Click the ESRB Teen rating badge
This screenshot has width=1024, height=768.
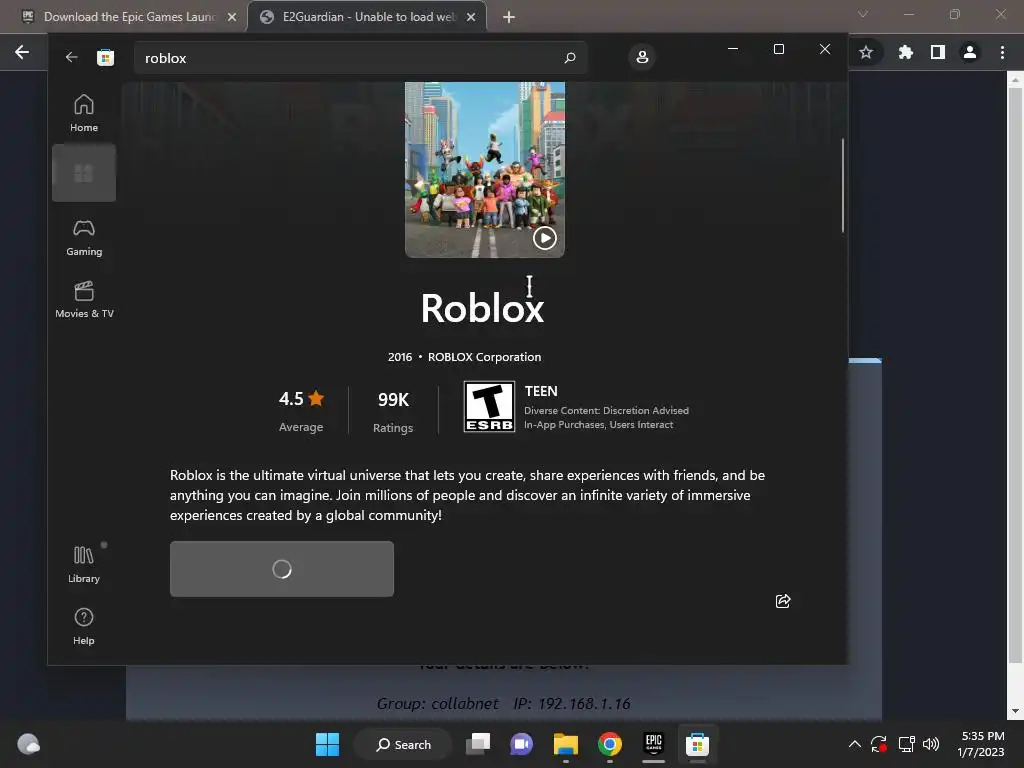[489, 406]
